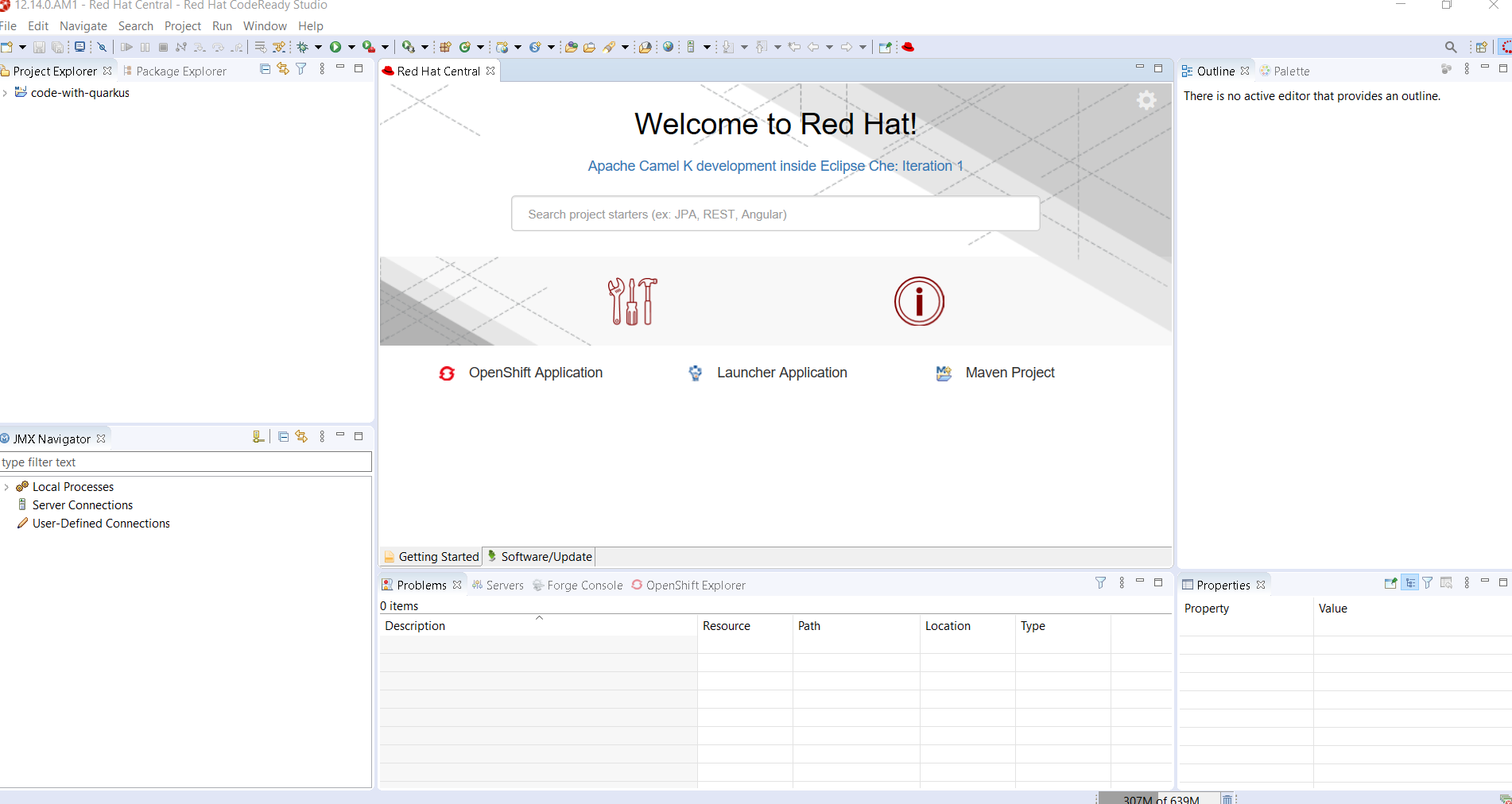Click the Open Terminal monitor icon
Viewport: 1512px width, 804px height.
(x=79, y=48)
